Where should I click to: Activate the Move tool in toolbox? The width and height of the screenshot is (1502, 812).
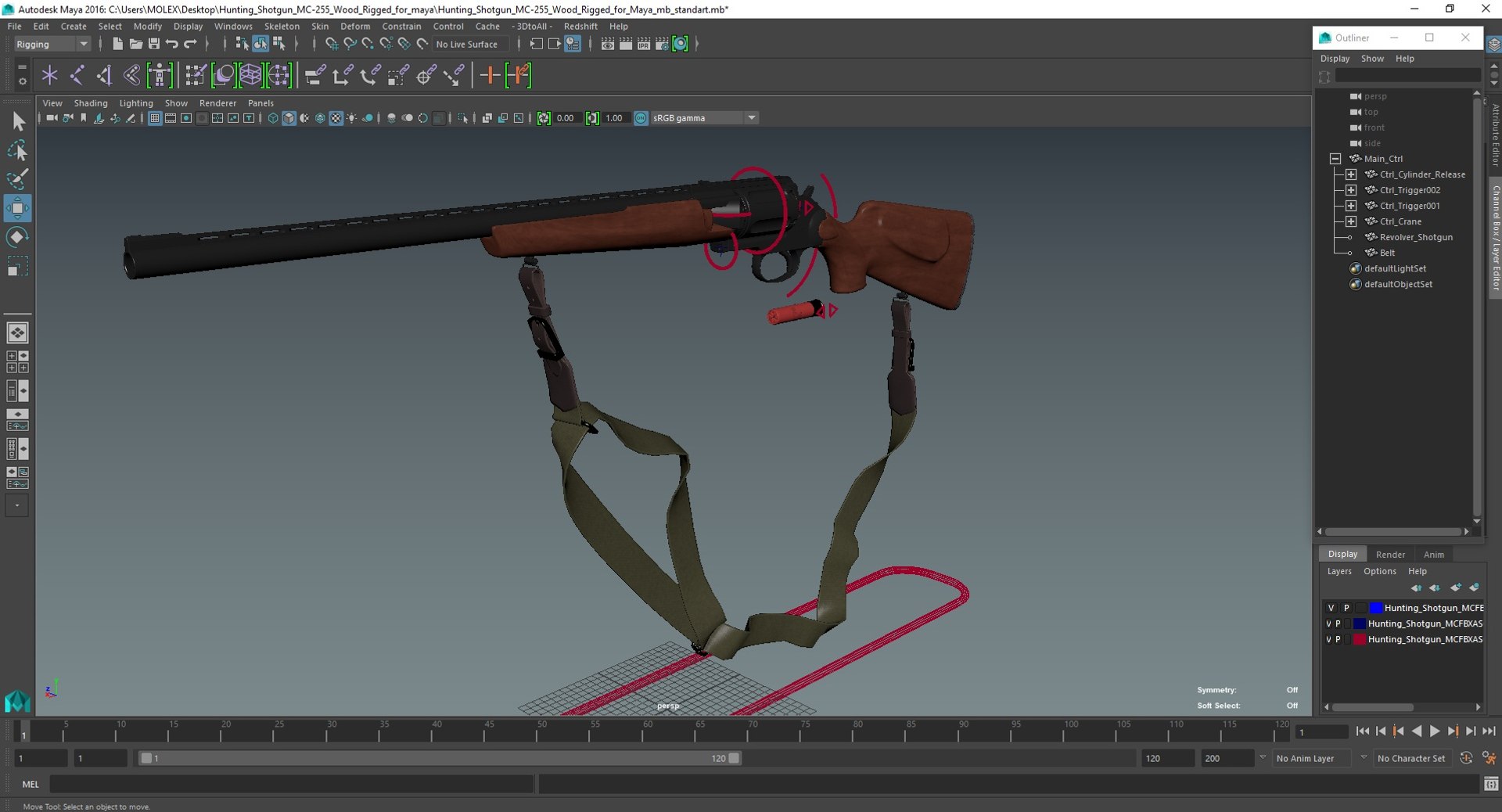point(18,208)
